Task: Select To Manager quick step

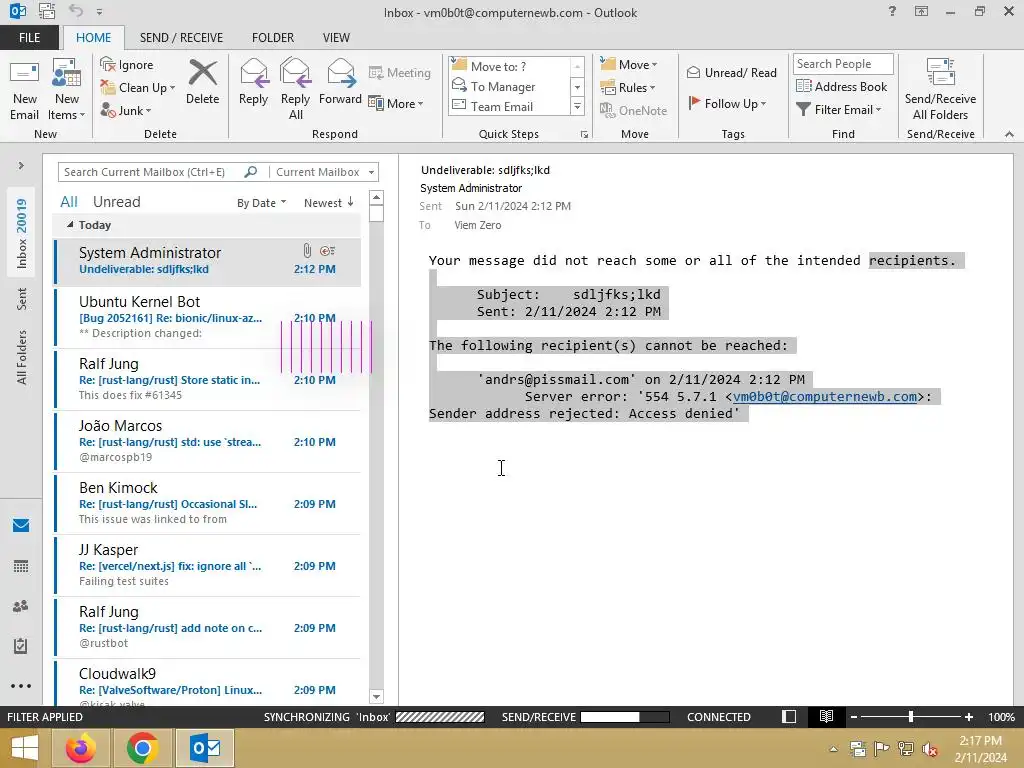Action: coord(508,86)
